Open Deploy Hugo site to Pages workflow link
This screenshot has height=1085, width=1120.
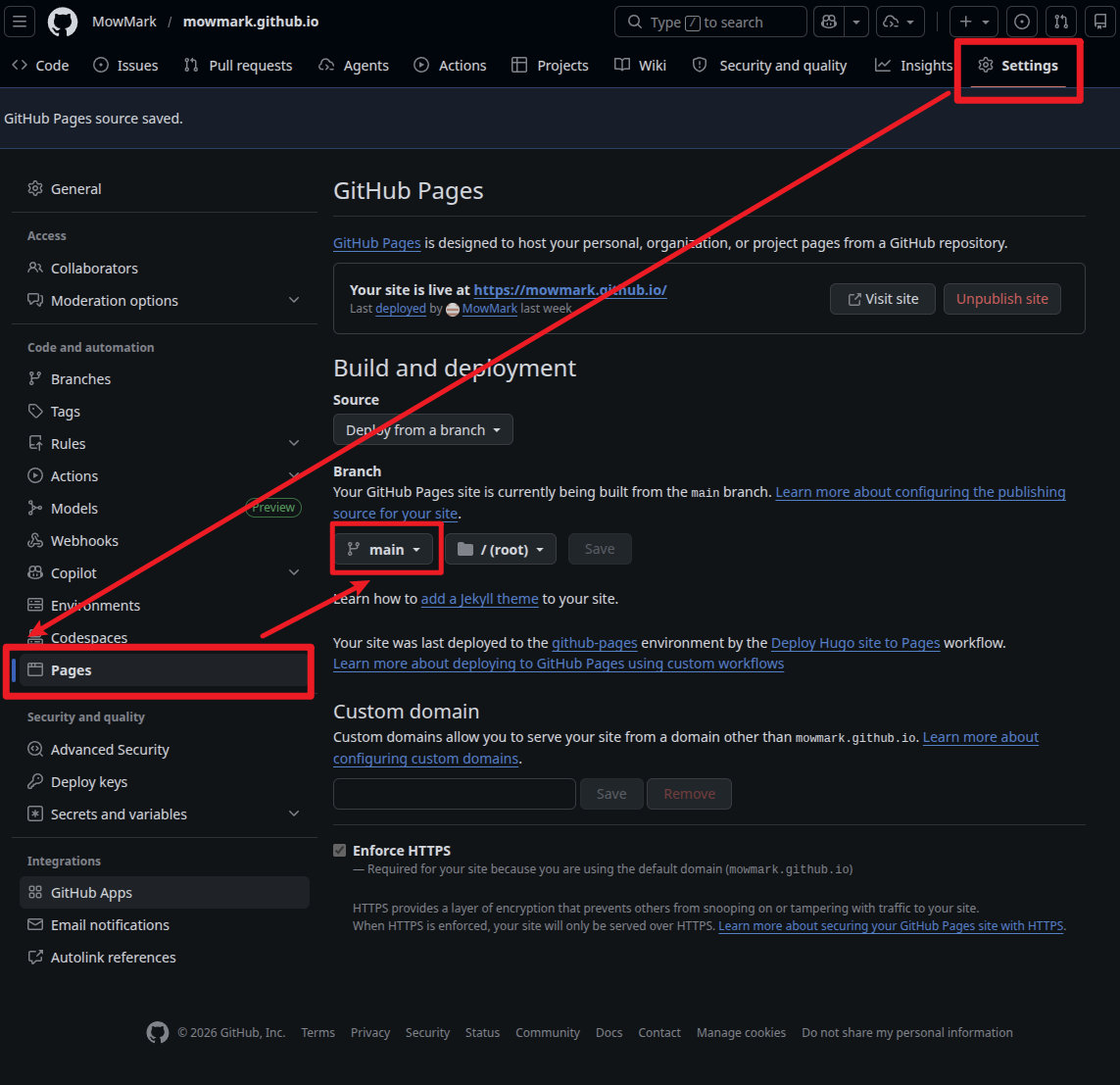(x=855, y=643)
